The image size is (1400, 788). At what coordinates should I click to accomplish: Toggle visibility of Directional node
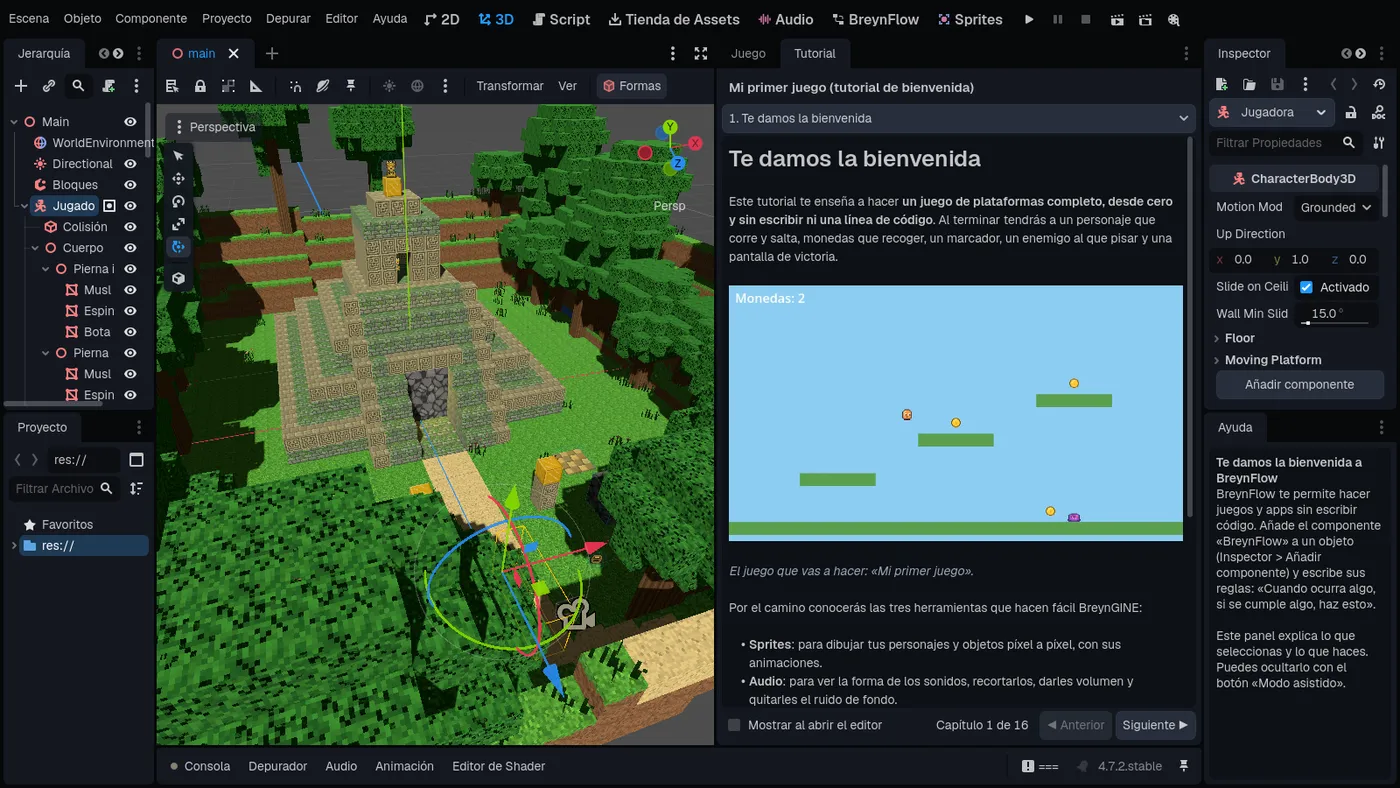coord(130,164)
